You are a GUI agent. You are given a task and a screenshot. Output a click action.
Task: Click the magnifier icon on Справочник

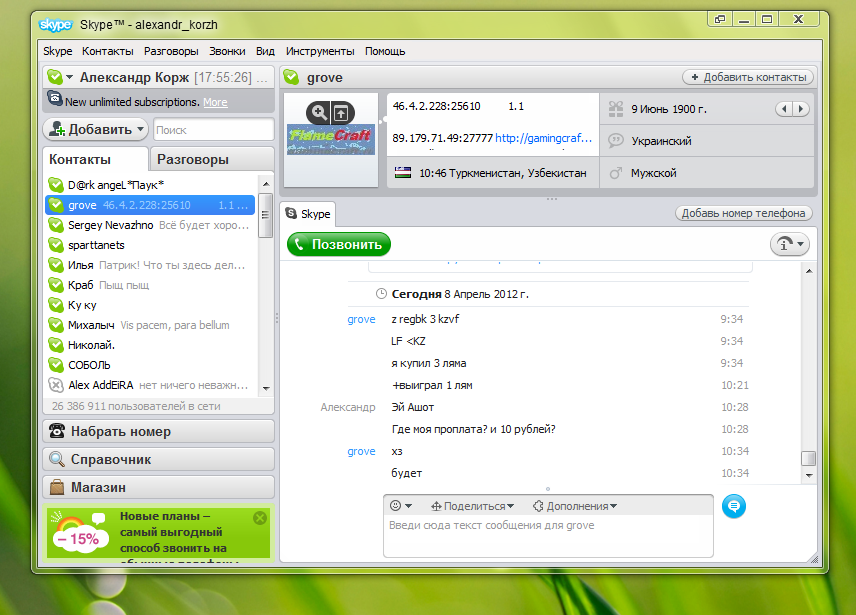pos(57,459)
